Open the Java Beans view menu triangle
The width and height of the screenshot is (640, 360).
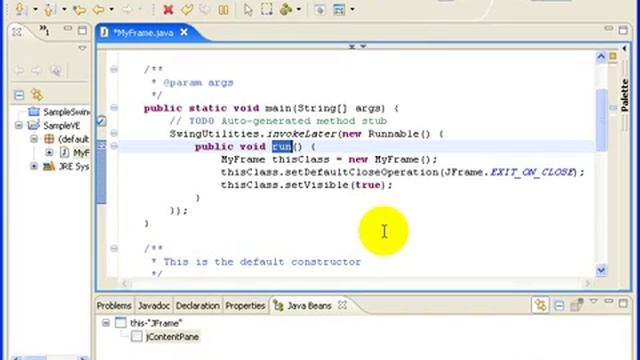tap(593, 302)
